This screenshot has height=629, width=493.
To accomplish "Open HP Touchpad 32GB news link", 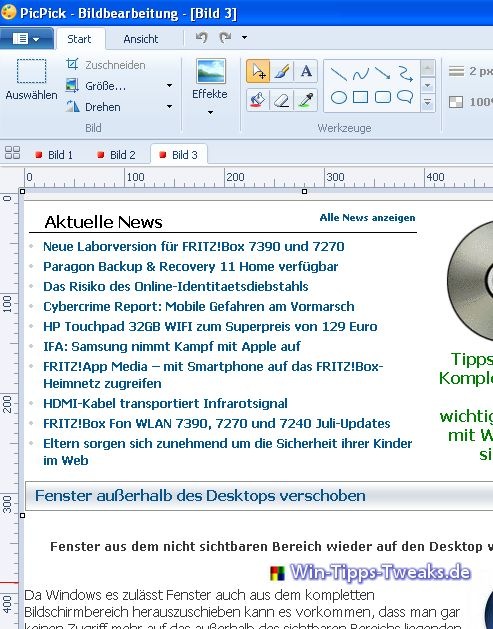I will pos(210,327).
